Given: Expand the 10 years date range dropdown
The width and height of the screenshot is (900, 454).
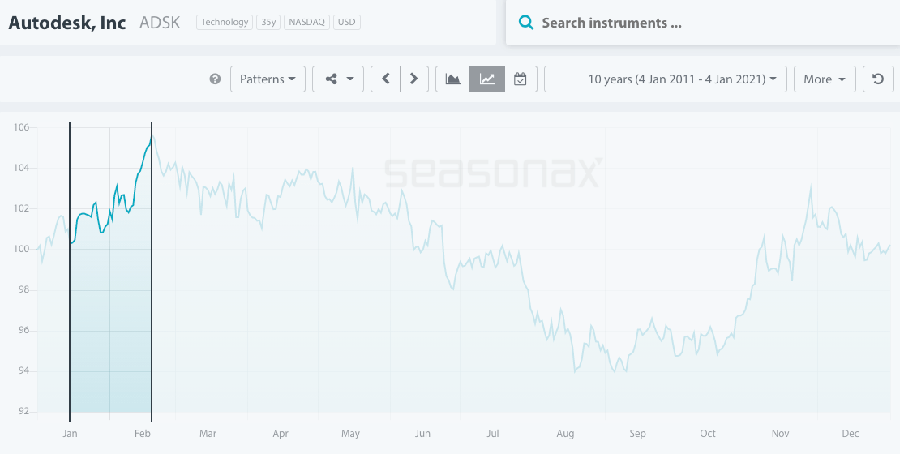Looking at the screenshot, I should pyautogui.click(x=682, y=79).
